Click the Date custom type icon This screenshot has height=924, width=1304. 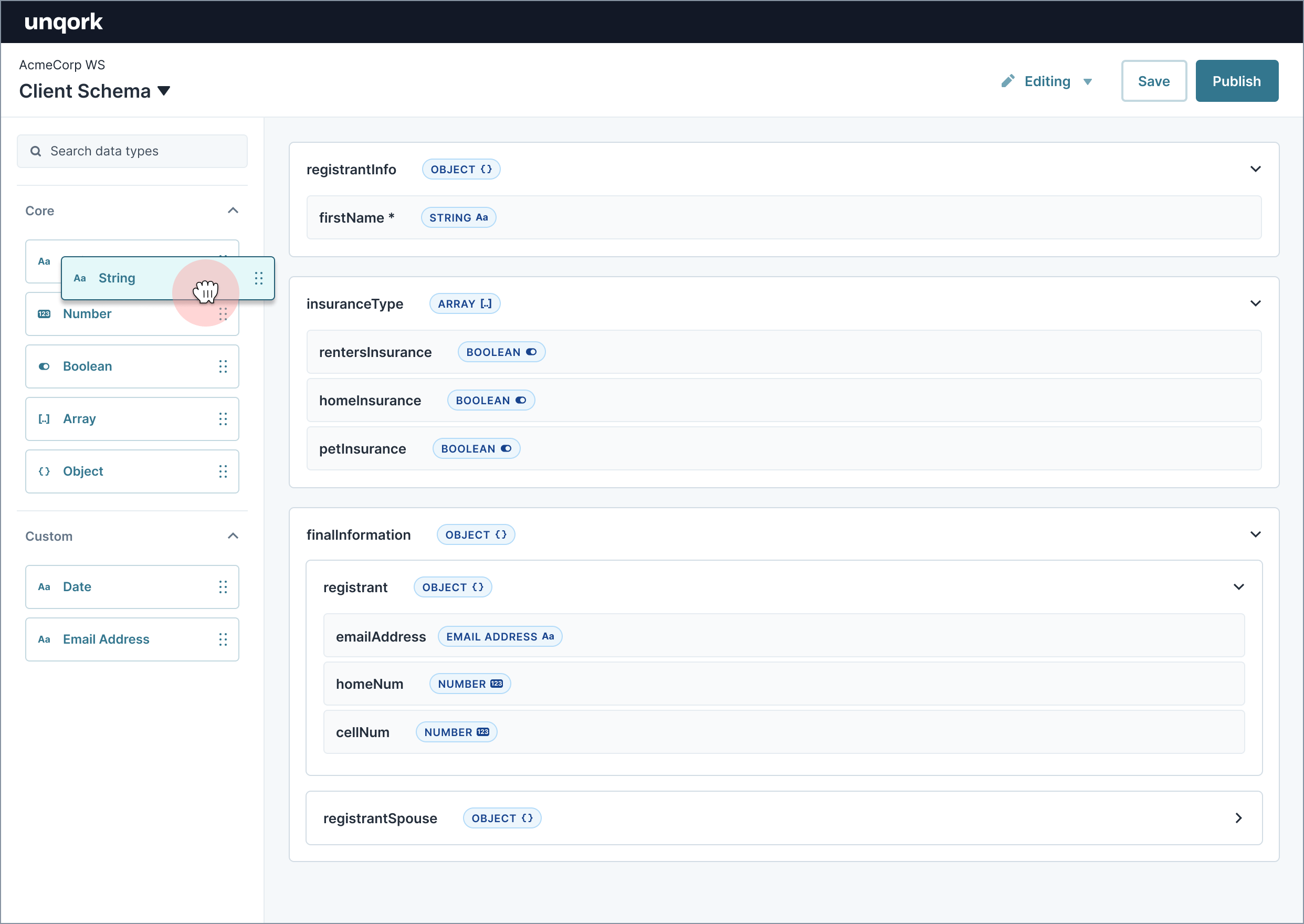click(43, 586)
